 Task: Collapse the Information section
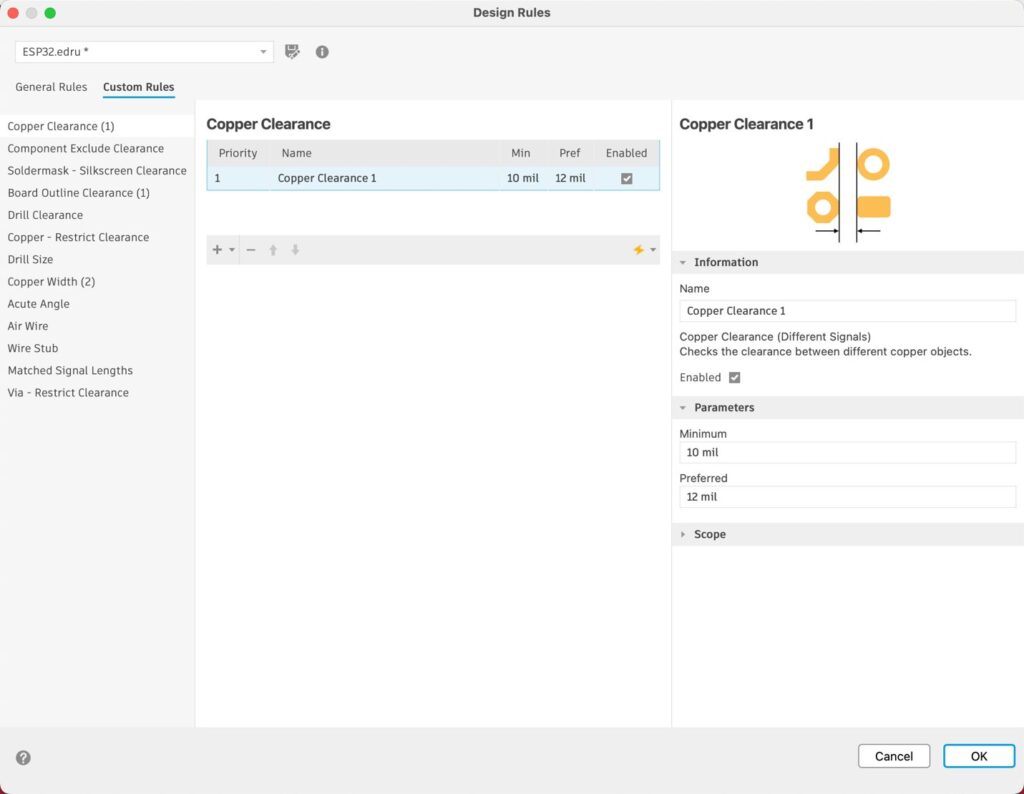[x=683, y=262]
